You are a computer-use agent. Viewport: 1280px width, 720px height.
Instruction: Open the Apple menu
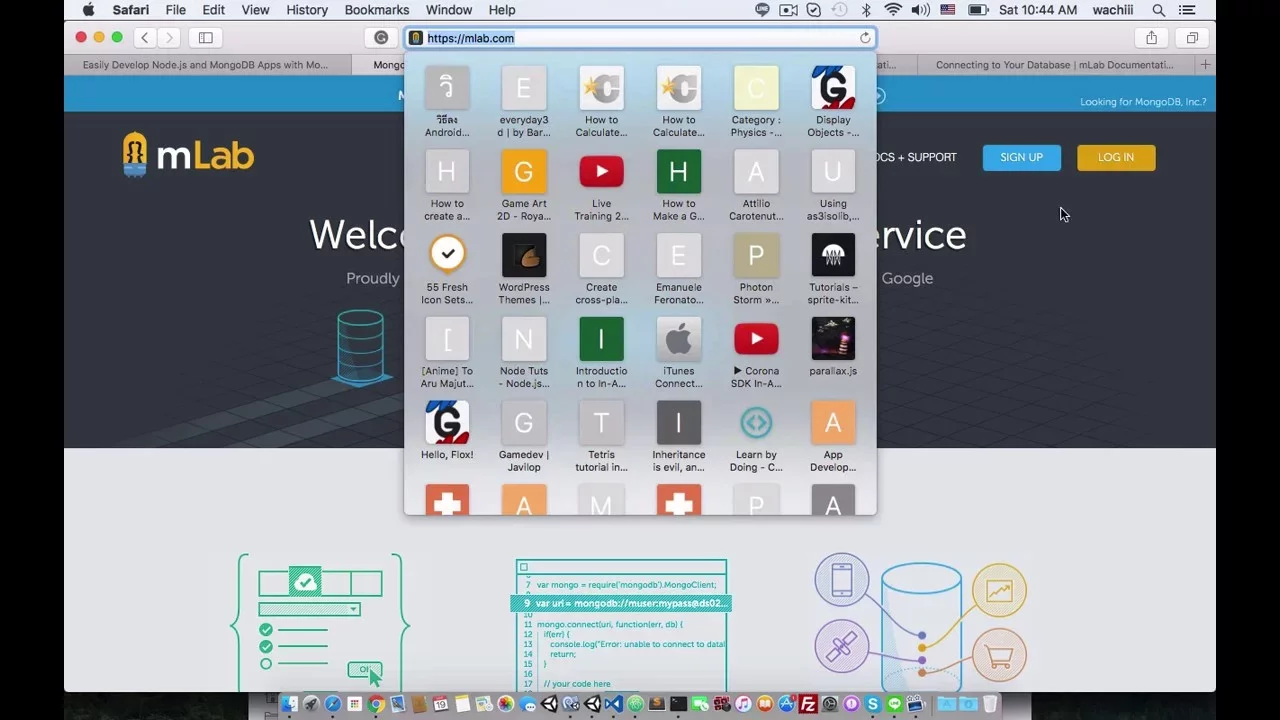[x=88, y=10]
